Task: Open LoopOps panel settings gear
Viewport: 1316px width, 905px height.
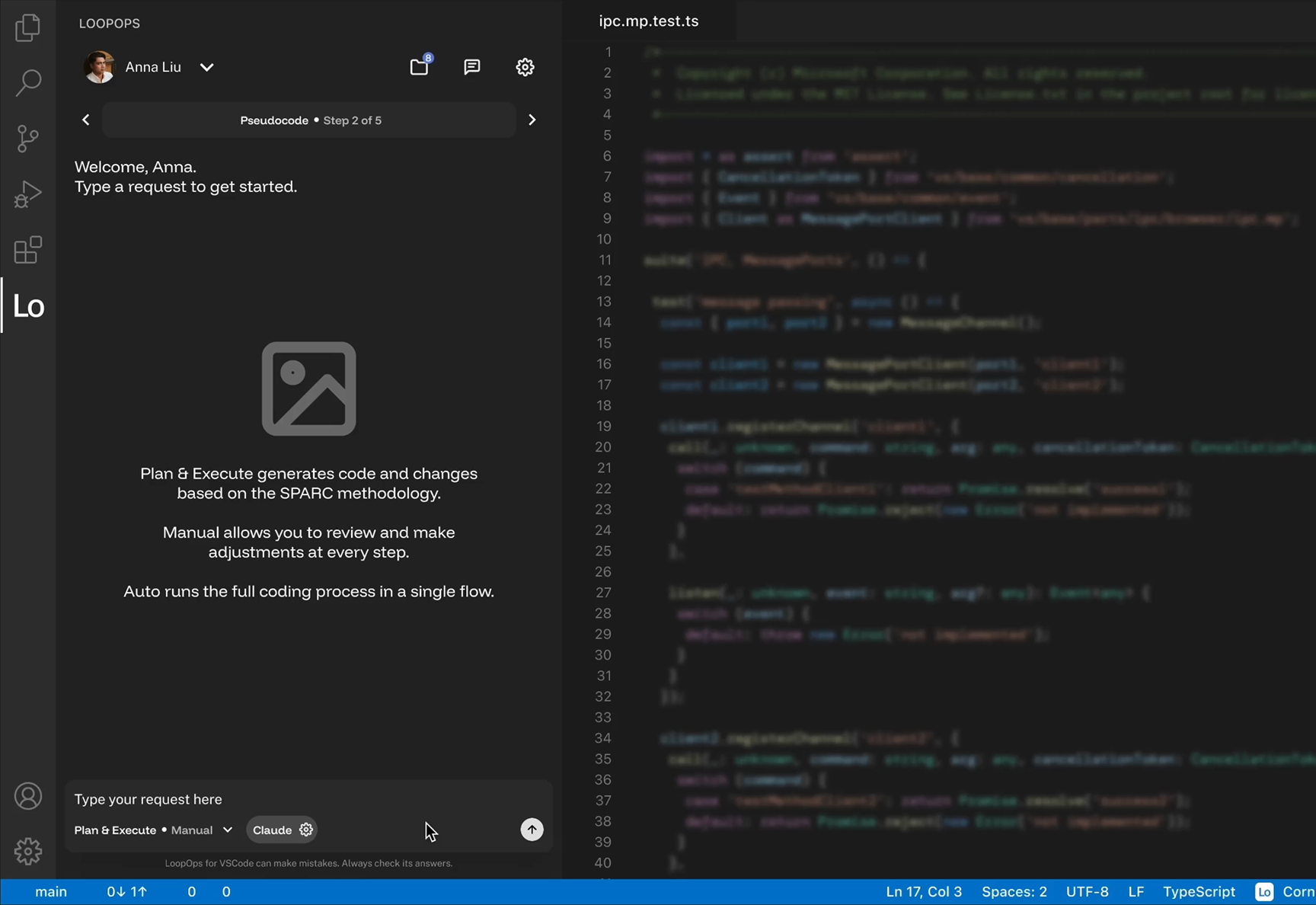Action: (525, 67)
